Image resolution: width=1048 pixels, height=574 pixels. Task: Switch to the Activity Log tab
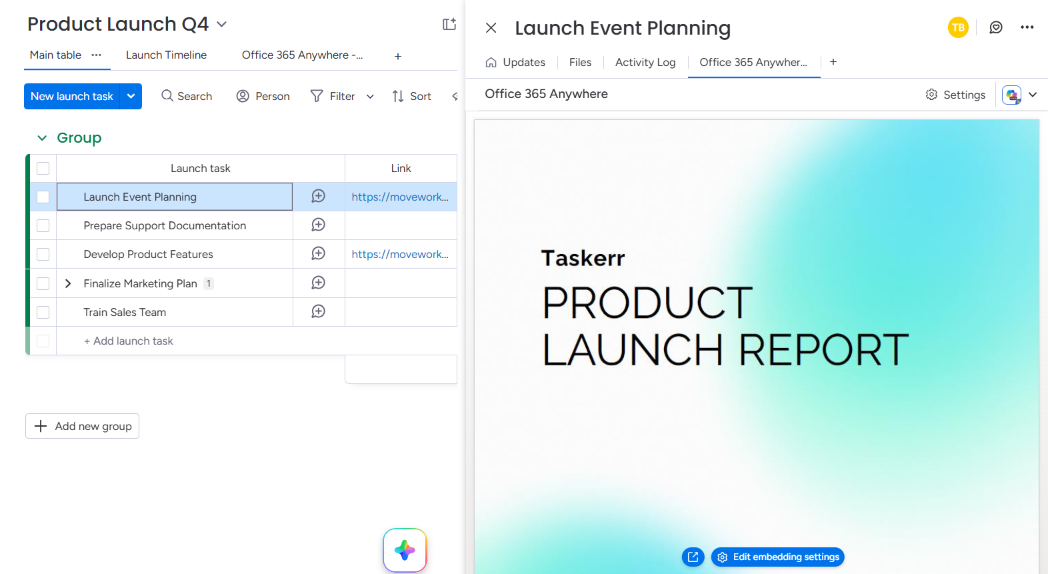[x=645, y=62]
